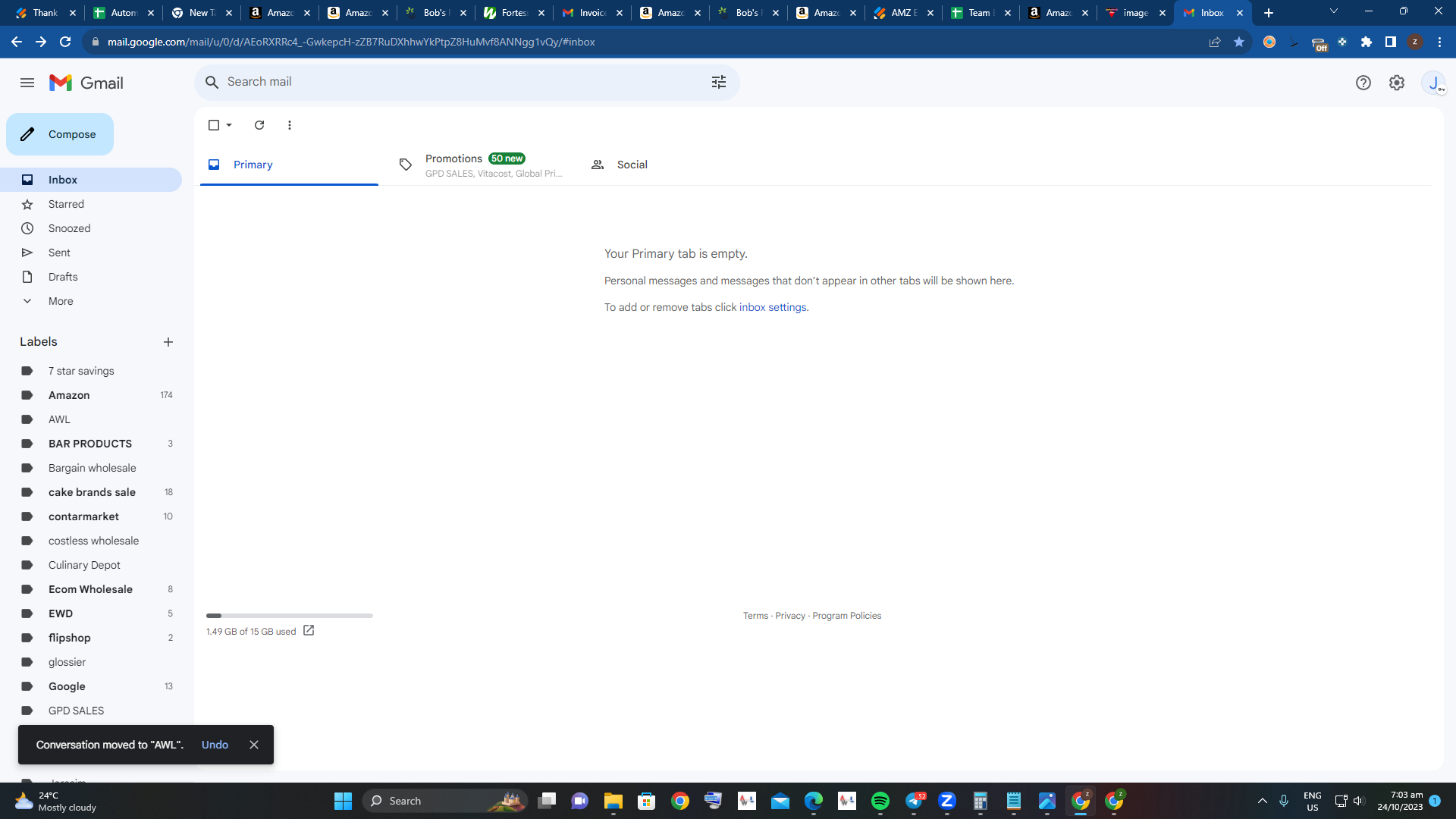Open the Settings gear icon

click(x=1397, y=83)
